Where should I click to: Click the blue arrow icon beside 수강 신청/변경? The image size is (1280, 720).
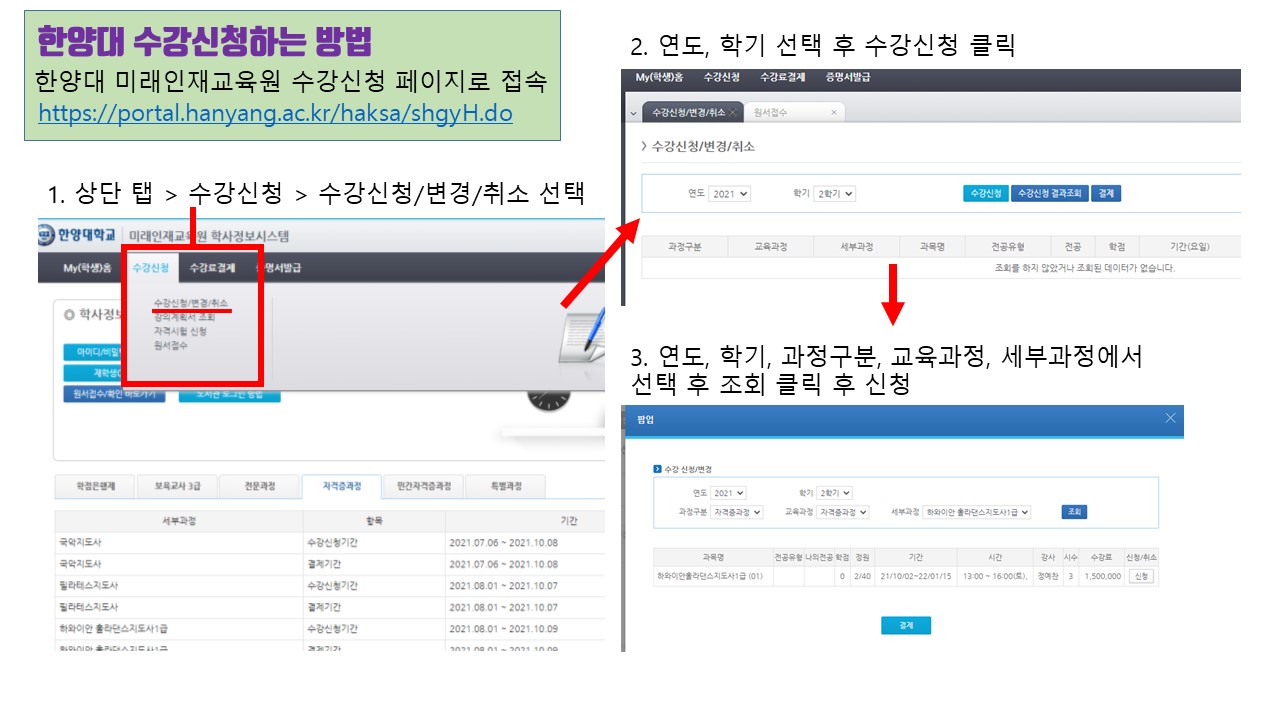pyautogui.click(x=657, y=468)
